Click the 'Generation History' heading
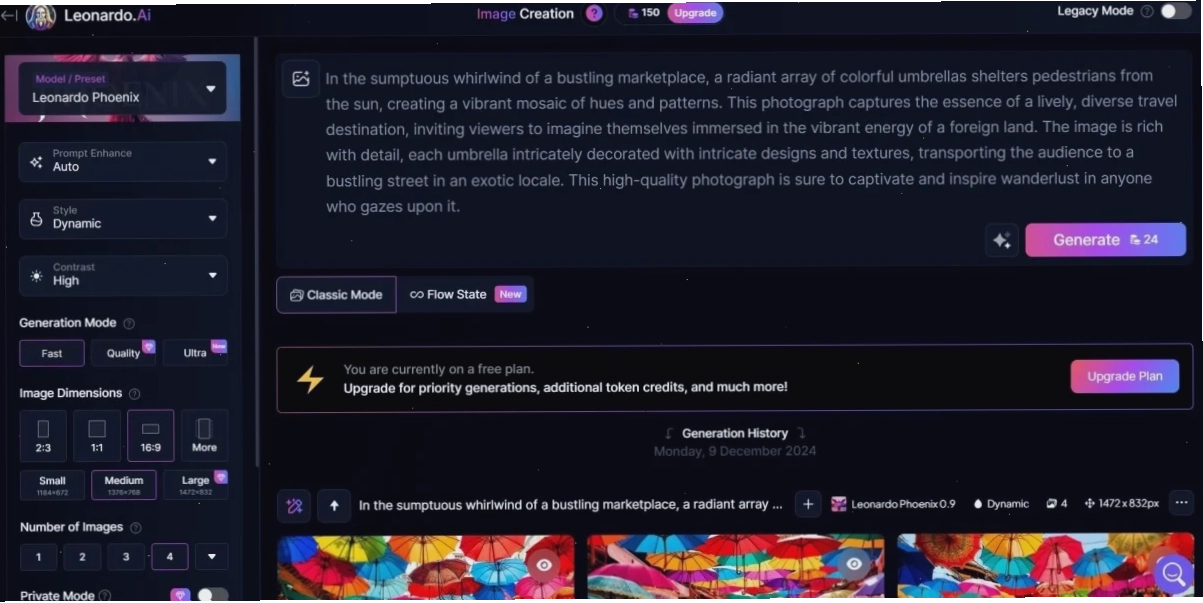 [x=735, y=433]
